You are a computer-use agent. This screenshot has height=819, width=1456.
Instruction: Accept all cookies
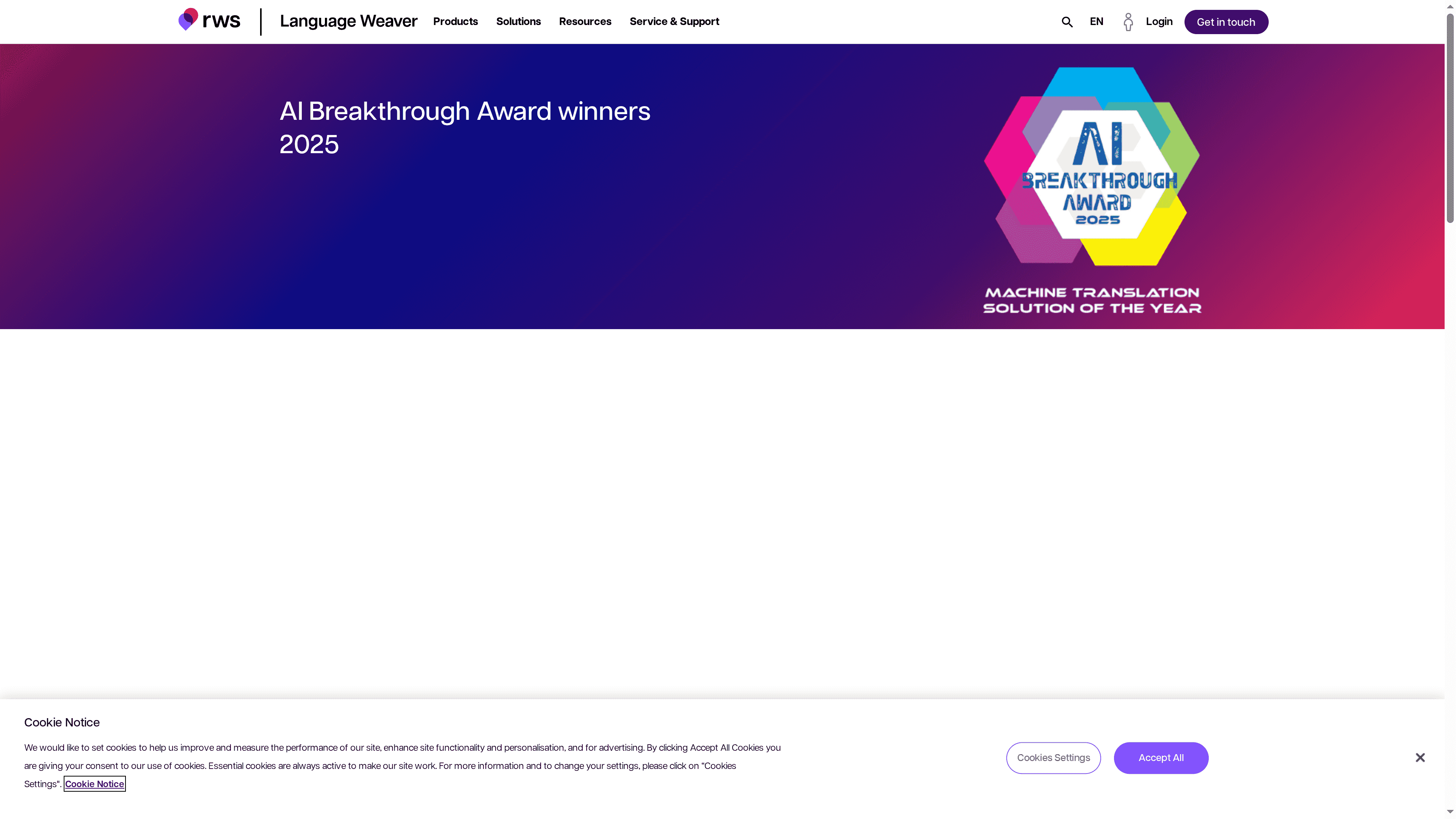pyautogui.click(x=1161, y=758)
